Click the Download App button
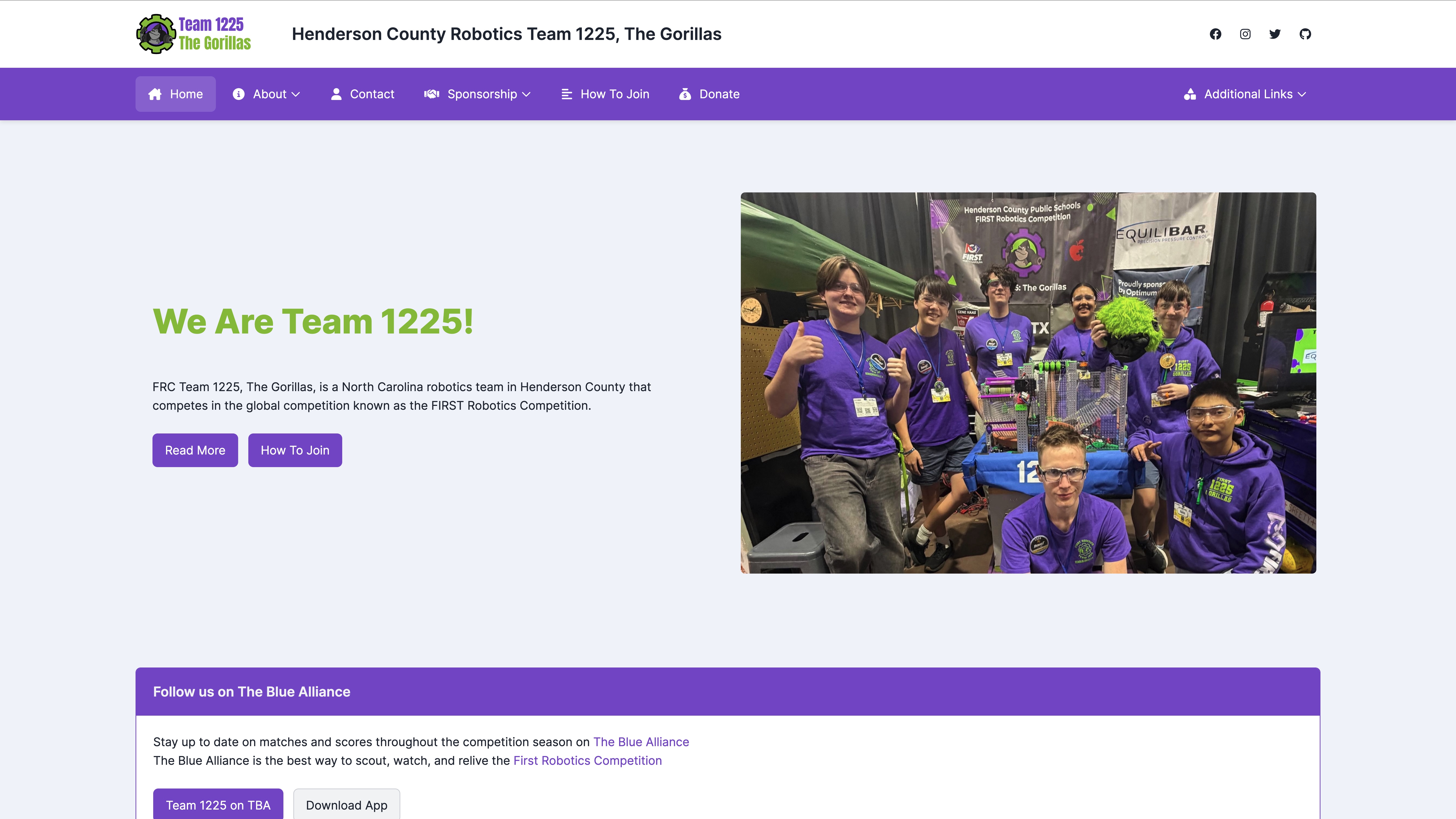 (x=347, y=804)
